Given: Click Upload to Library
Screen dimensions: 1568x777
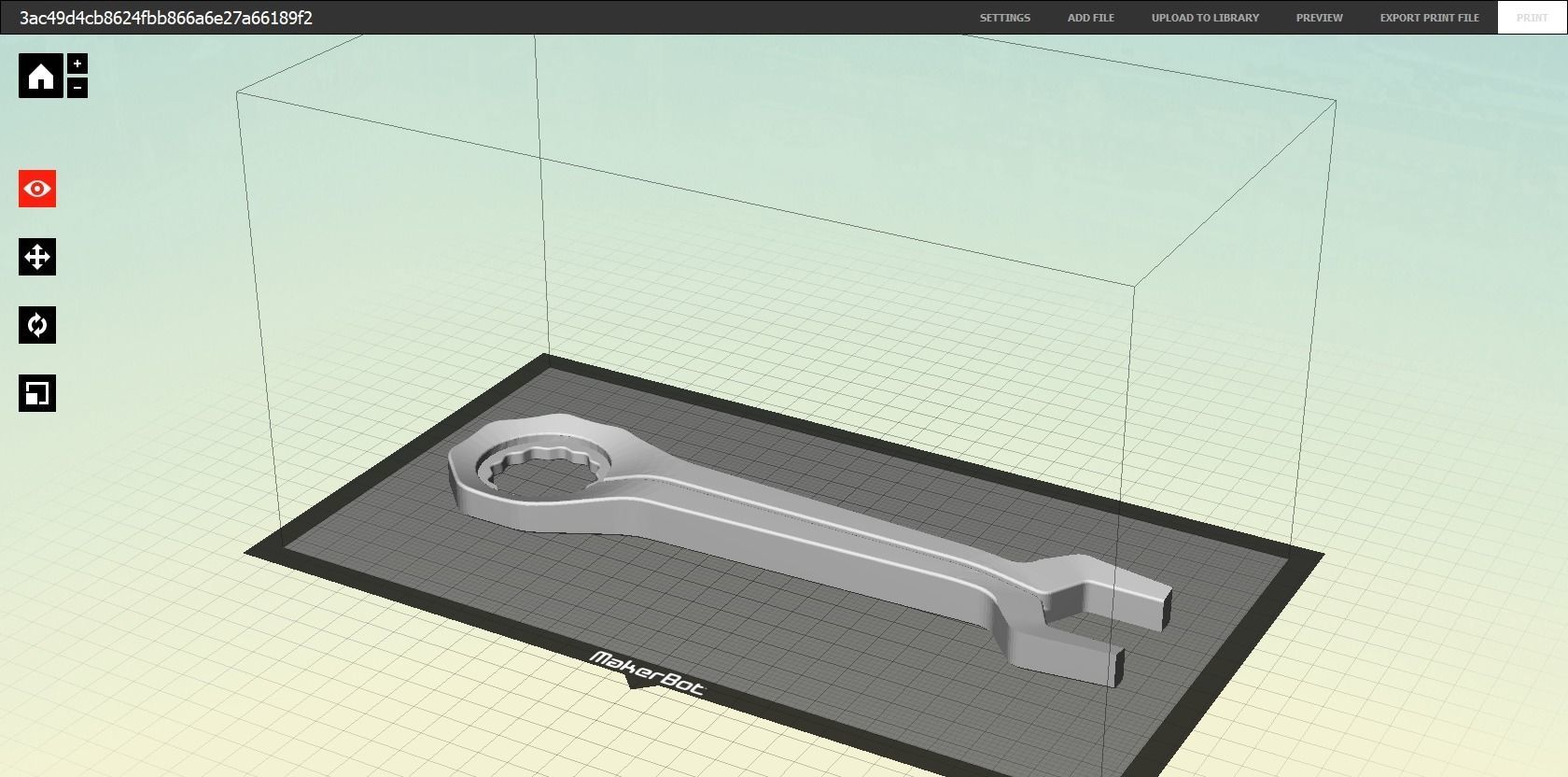Looking at the screenshot, I should coord(1205,18).
